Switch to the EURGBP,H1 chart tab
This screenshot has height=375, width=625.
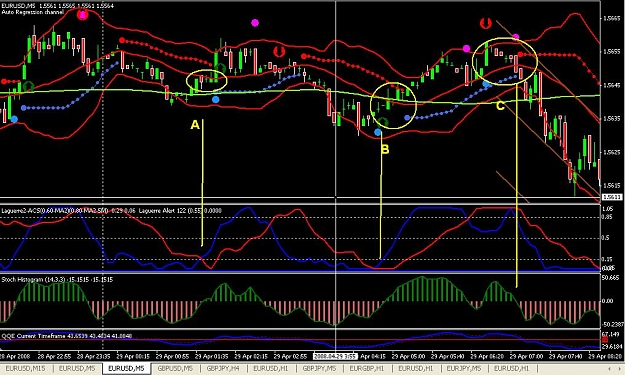366,369
